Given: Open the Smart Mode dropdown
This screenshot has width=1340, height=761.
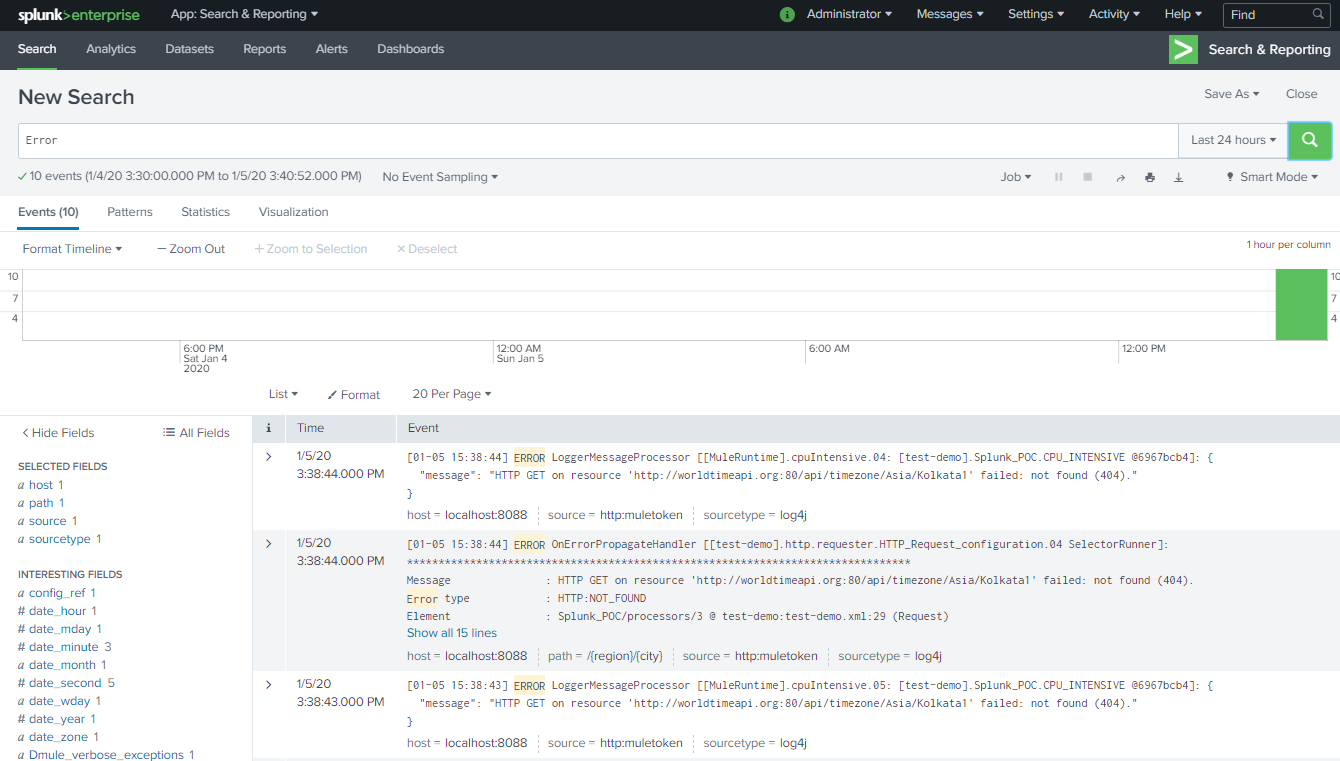Looking at the screenshot, I should [x=1272, y=177].
